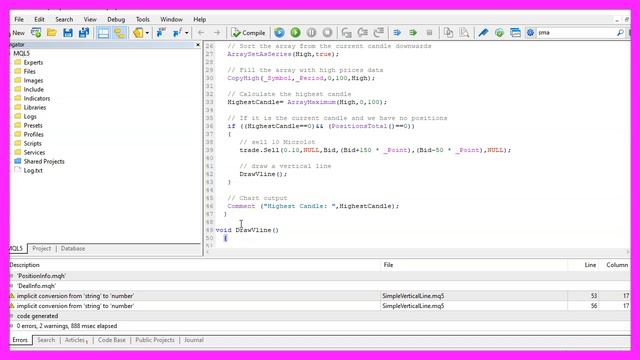Open the Edit menu

point(39,19)
